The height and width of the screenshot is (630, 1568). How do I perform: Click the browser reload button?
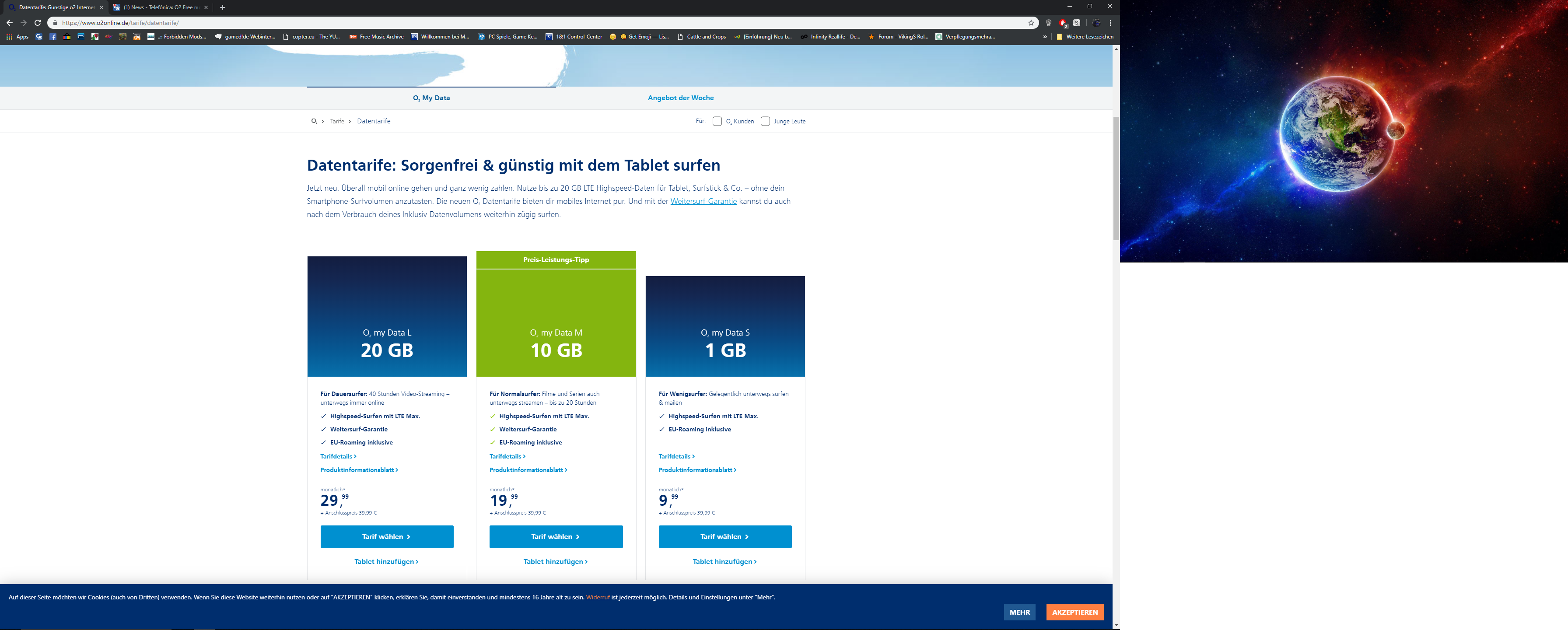coord(38,22)
